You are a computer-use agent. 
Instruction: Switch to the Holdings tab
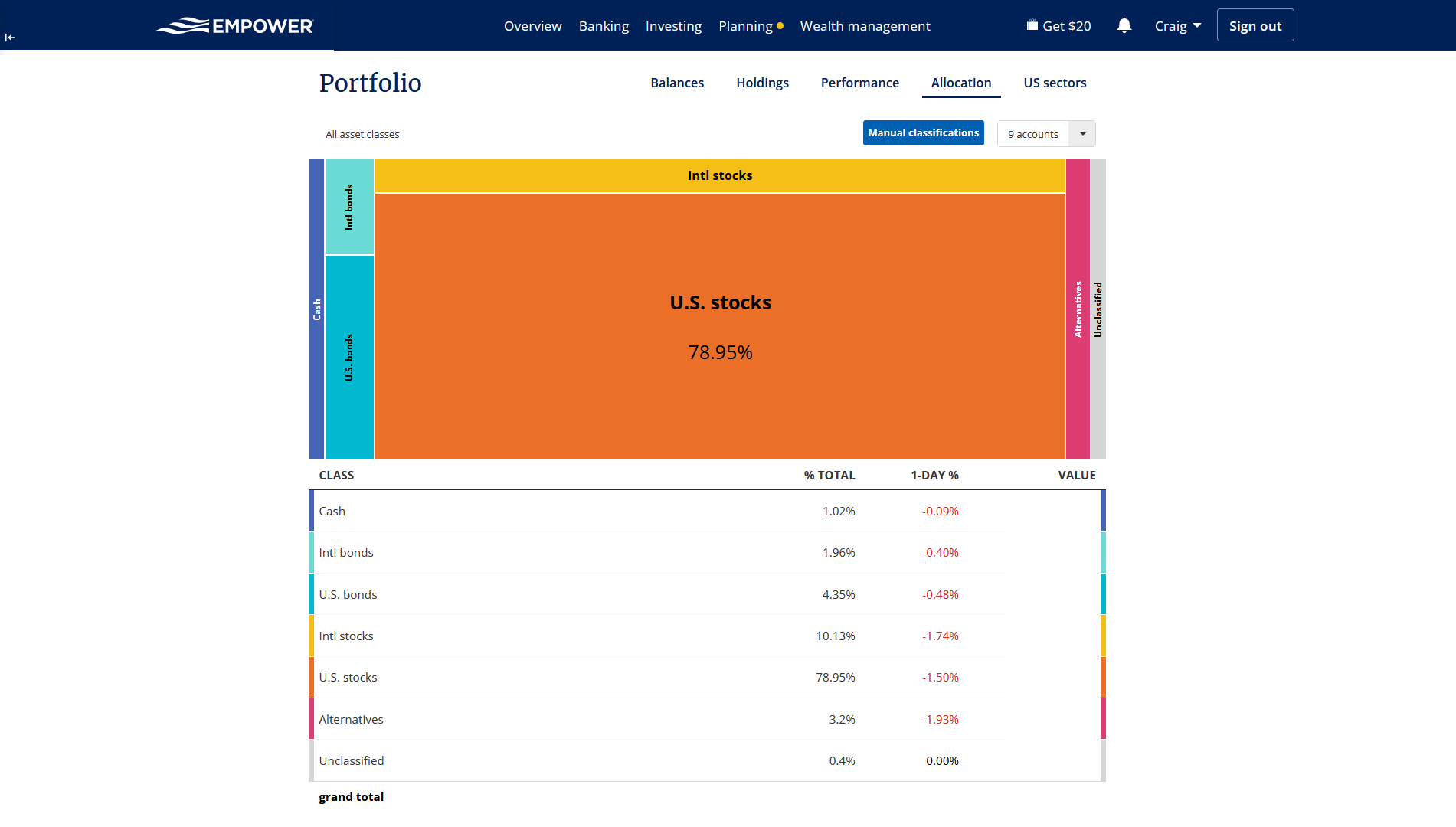(x=762, y=83)
